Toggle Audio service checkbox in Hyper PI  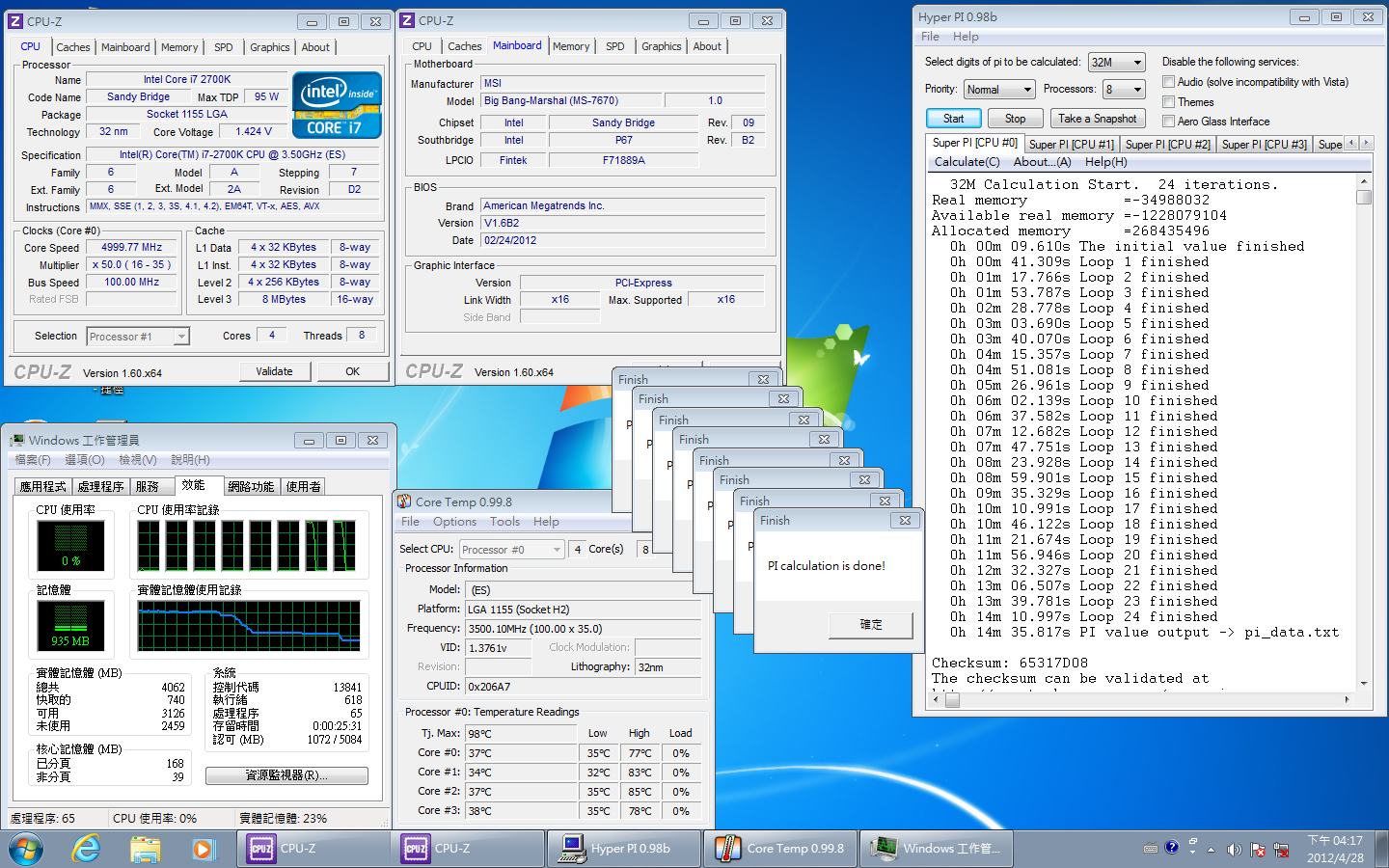1168,82
